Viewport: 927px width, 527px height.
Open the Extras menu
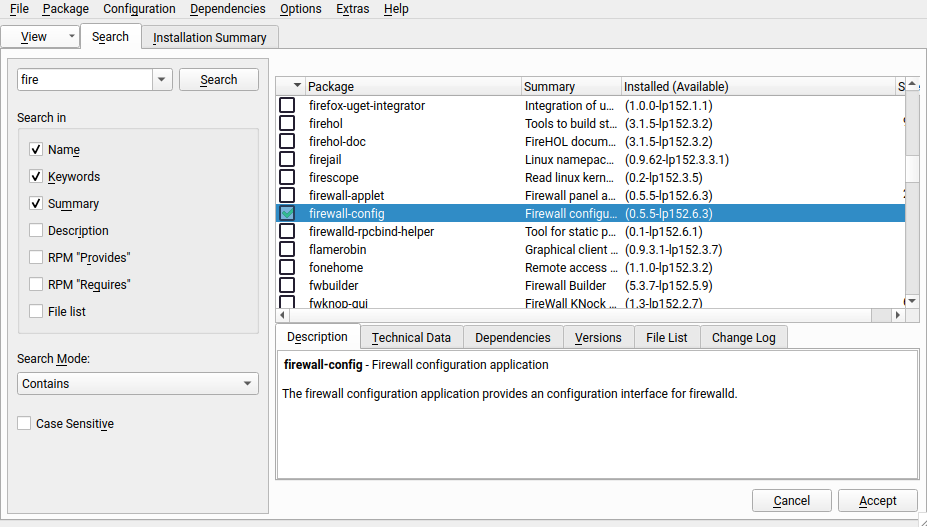pyautogui.click(x=352, y=9)
